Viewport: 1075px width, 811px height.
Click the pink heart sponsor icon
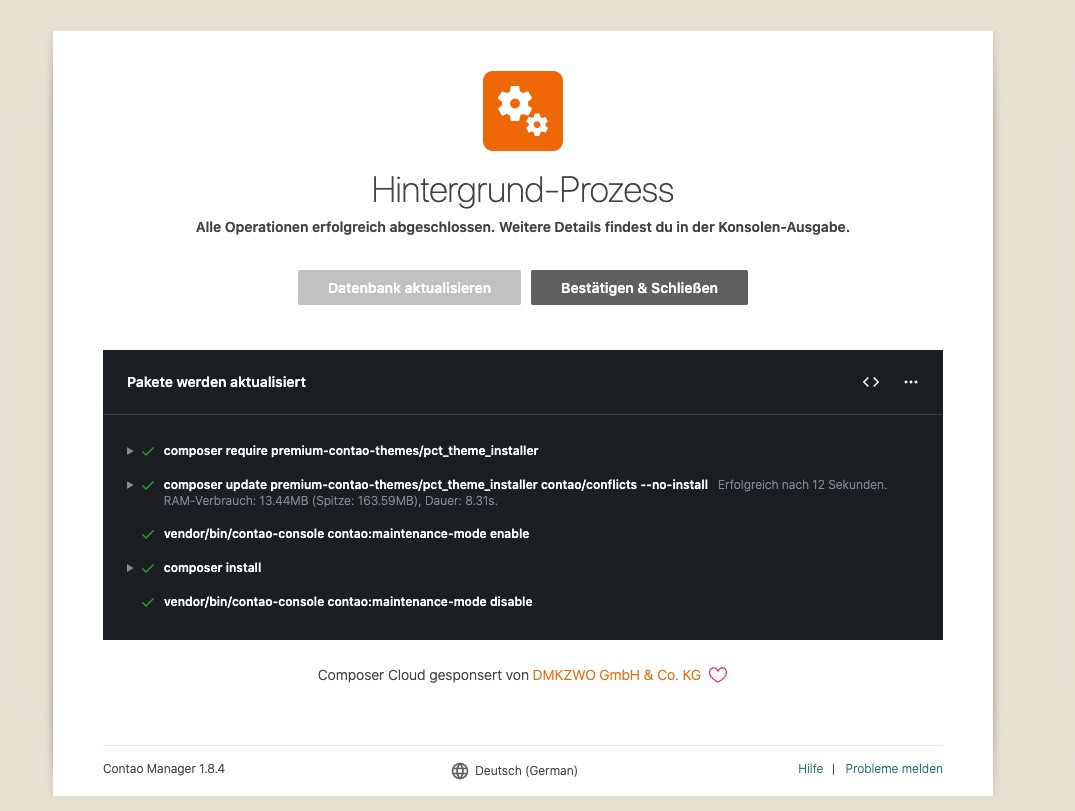pos(717,675)
